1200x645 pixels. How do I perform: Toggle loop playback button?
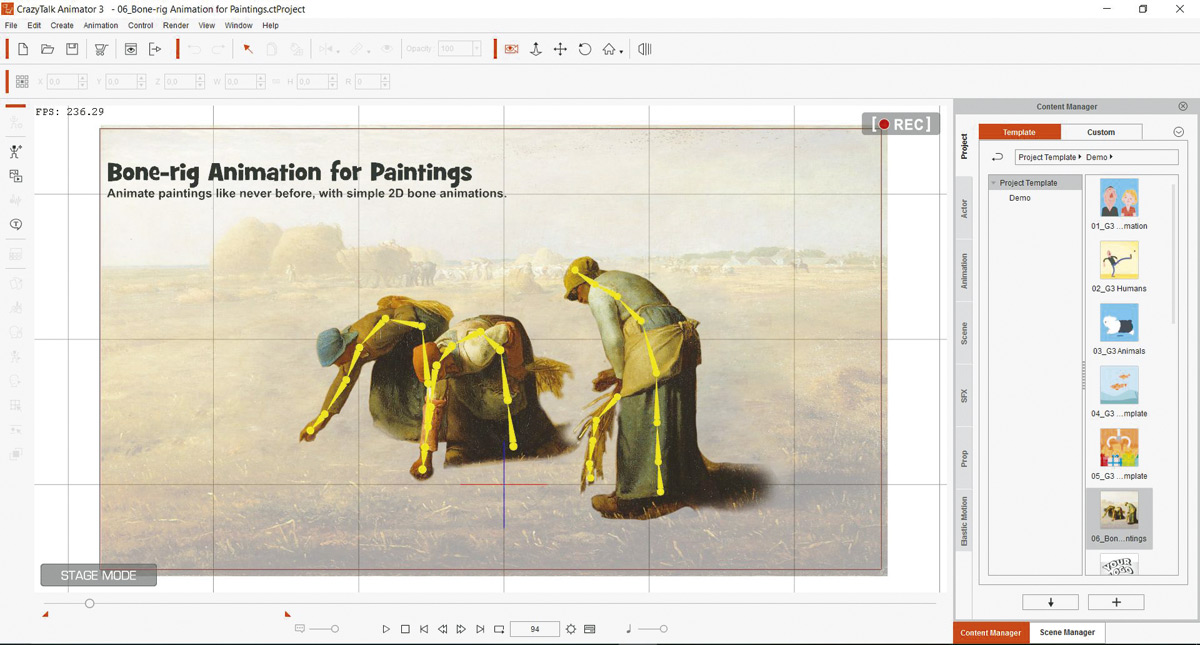coord(499,629)
